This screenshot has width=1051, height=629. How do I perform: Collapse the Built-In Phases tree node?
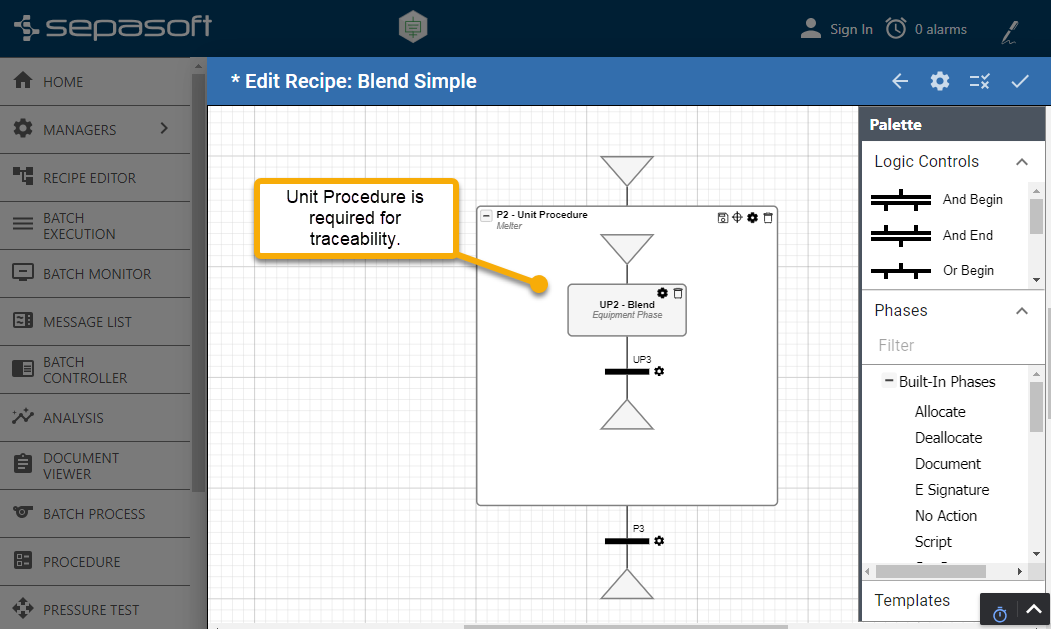tap(888, 381)
